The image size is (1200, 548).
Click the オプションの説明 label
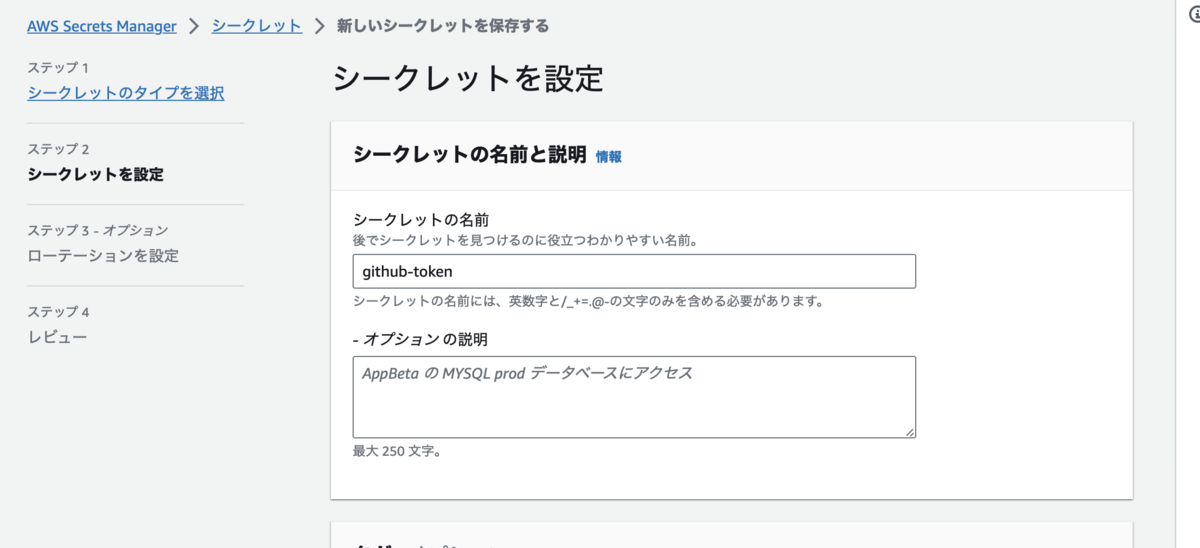pos(421,339)
